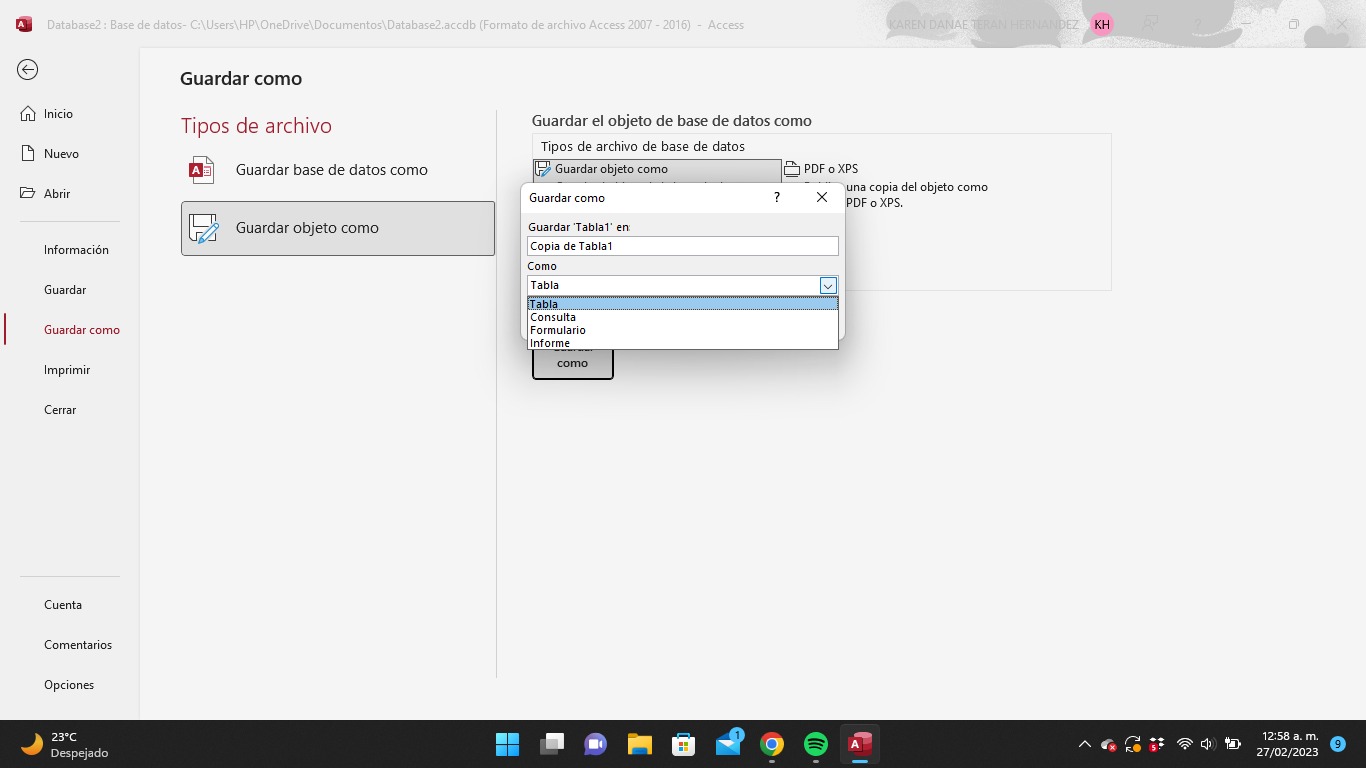The width and height of the screenshot is (1366, 768).
Task: Click the object name text field
Action: point(682,246)
